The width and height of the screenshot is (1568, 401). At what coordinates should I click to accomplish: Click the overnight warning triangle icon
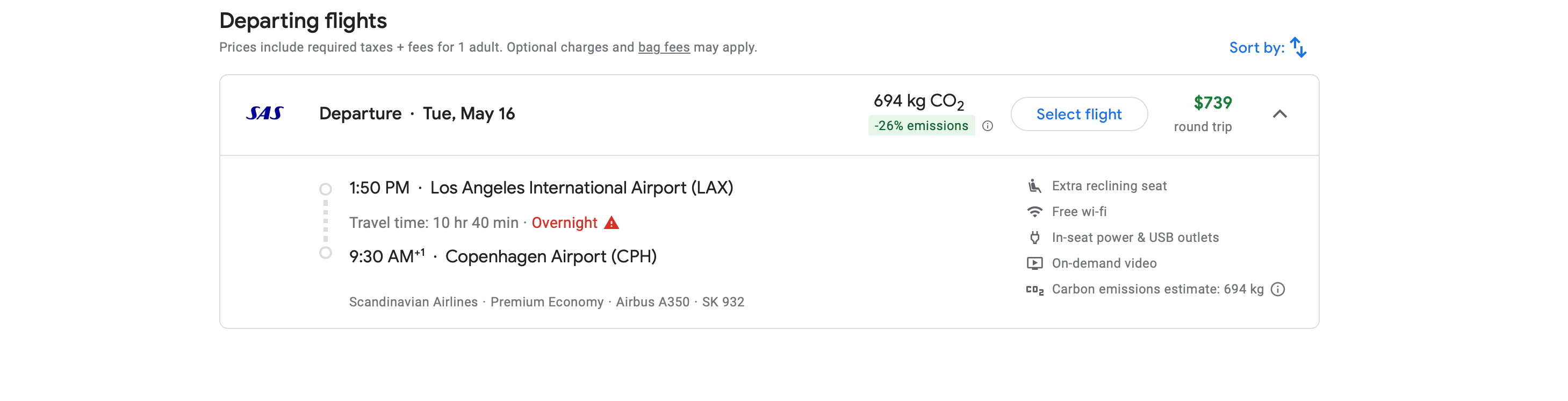click(611, 223)
